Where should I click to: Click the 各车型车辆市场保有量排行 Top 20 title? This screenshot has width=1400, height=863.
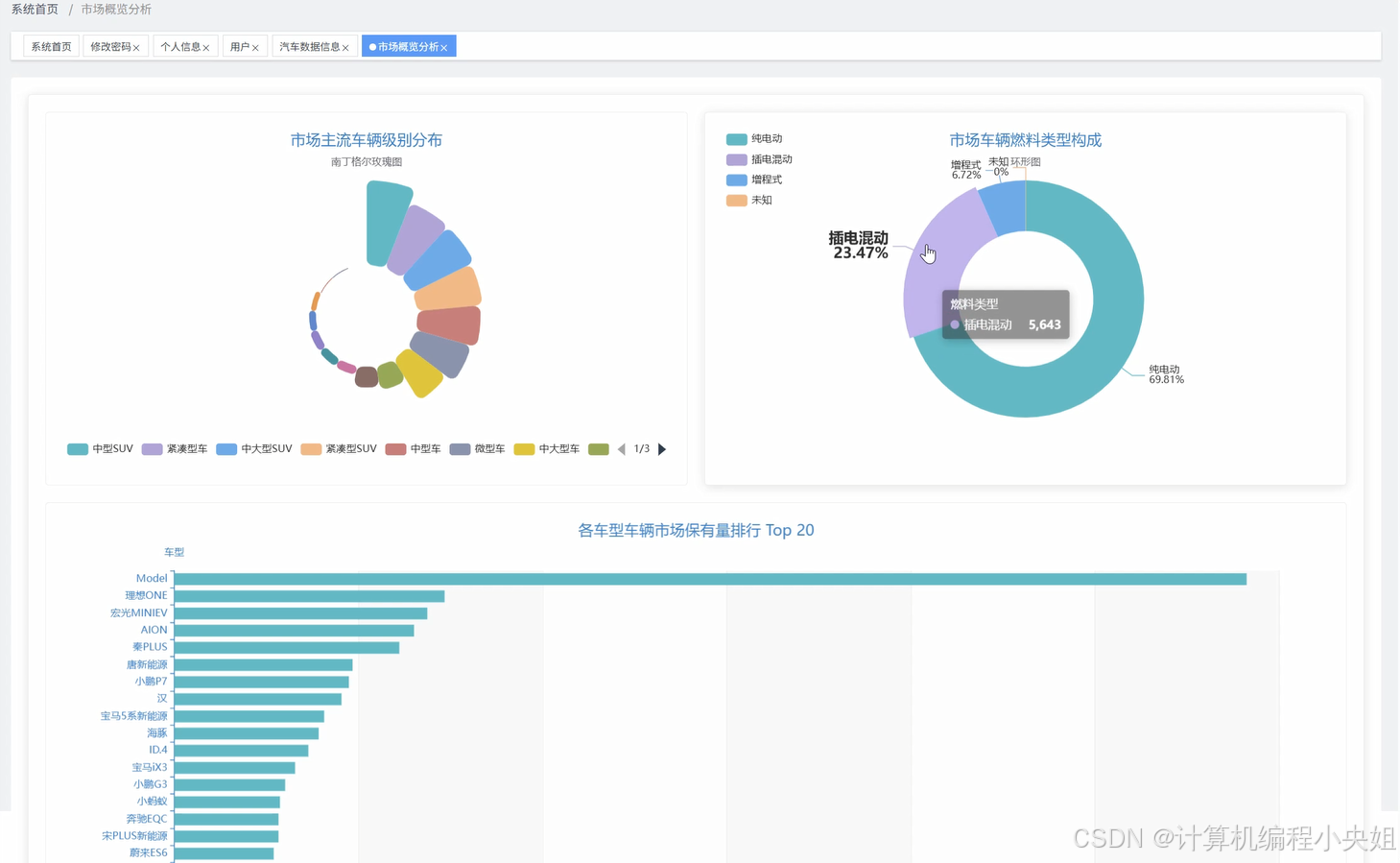pos(696,530)
